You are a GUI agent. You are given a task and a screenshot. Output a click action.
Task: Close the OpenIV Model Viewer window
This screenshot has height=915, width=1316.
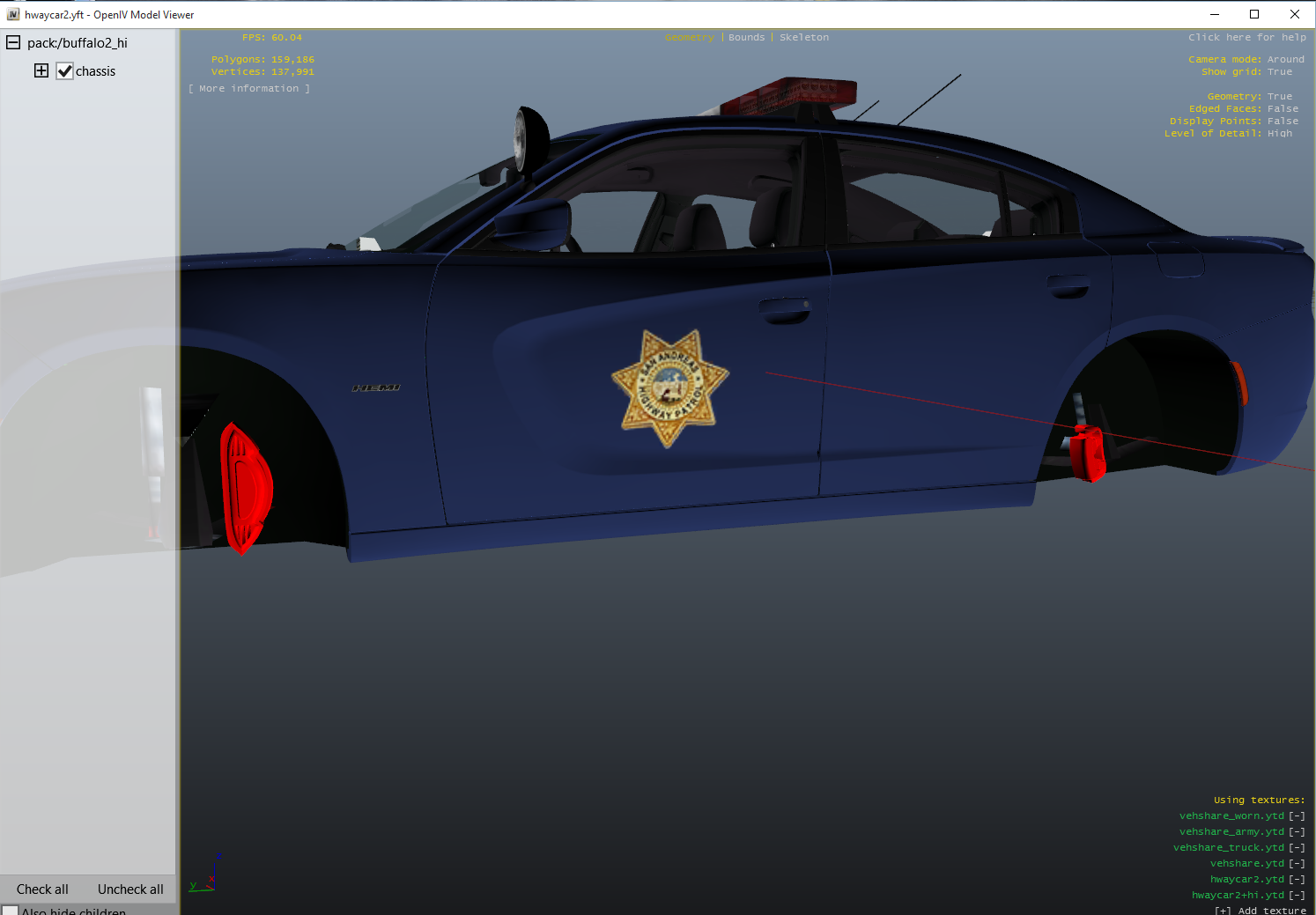(x=1295, y=14)
